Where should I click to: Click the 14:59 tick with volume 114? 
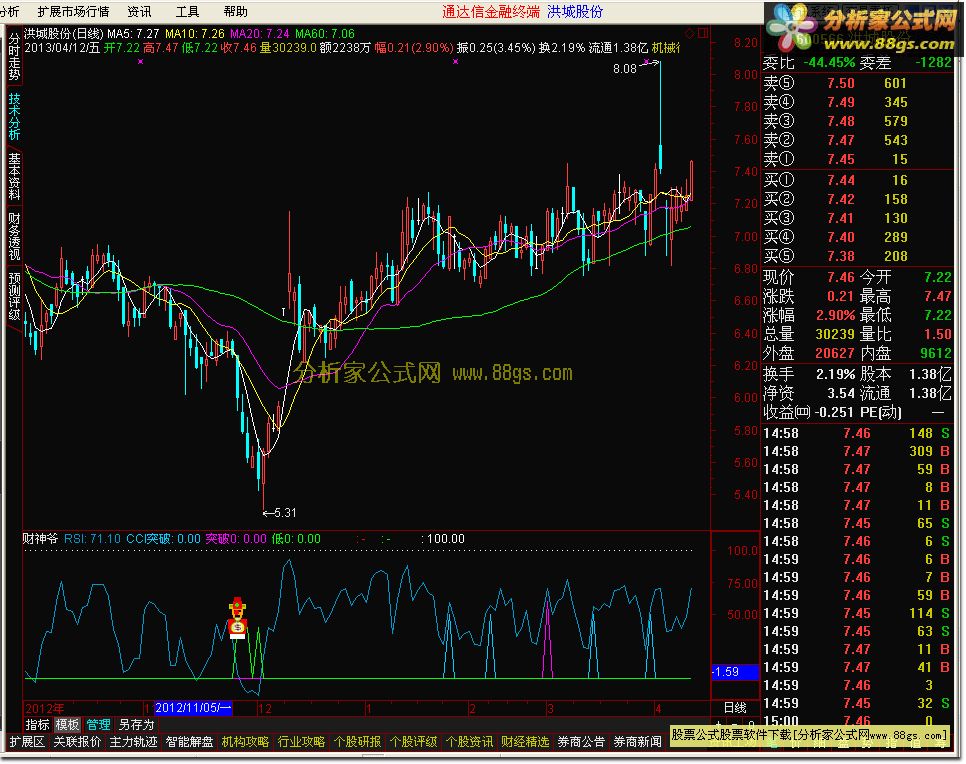pos(857,614)
